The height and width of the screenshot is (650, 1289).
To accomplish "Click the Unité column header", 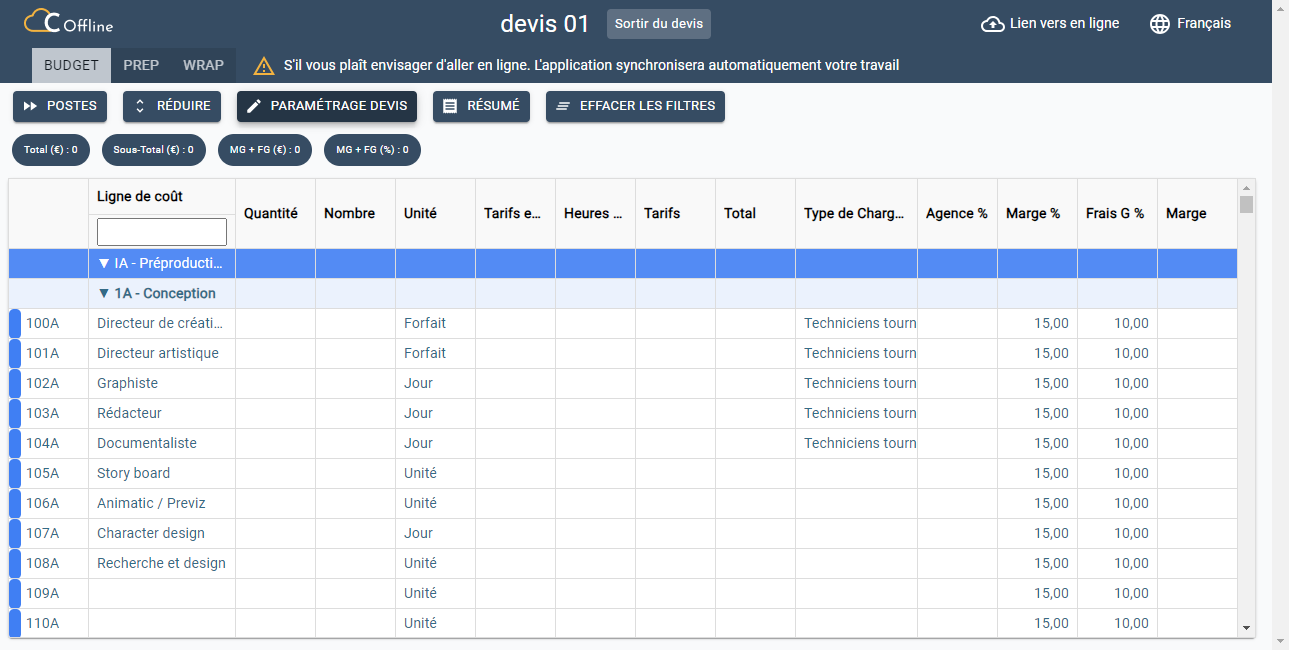I will (x=435, y=213).
